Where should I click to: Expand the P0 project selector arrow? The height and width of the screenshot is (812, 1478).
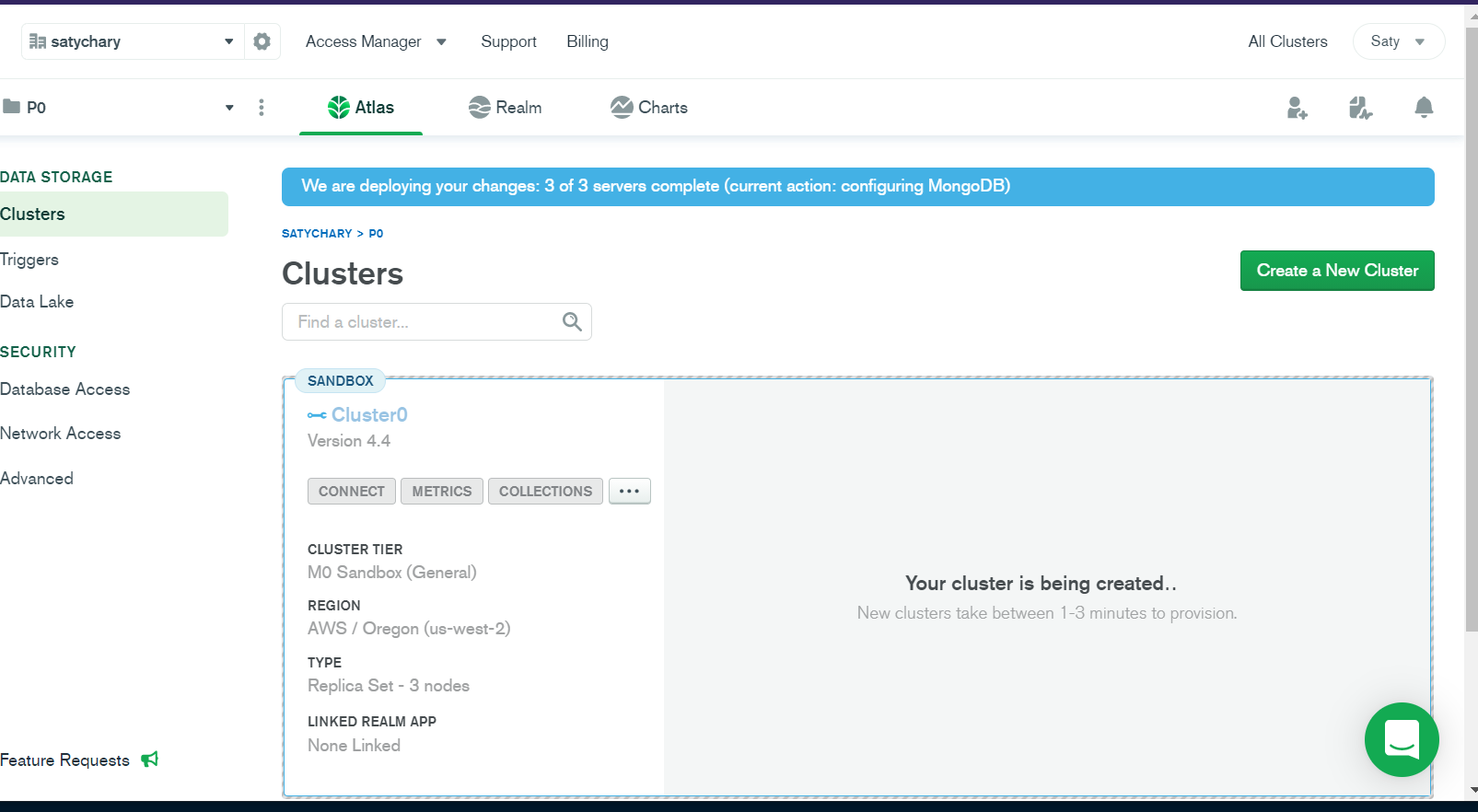pos(229,108)
